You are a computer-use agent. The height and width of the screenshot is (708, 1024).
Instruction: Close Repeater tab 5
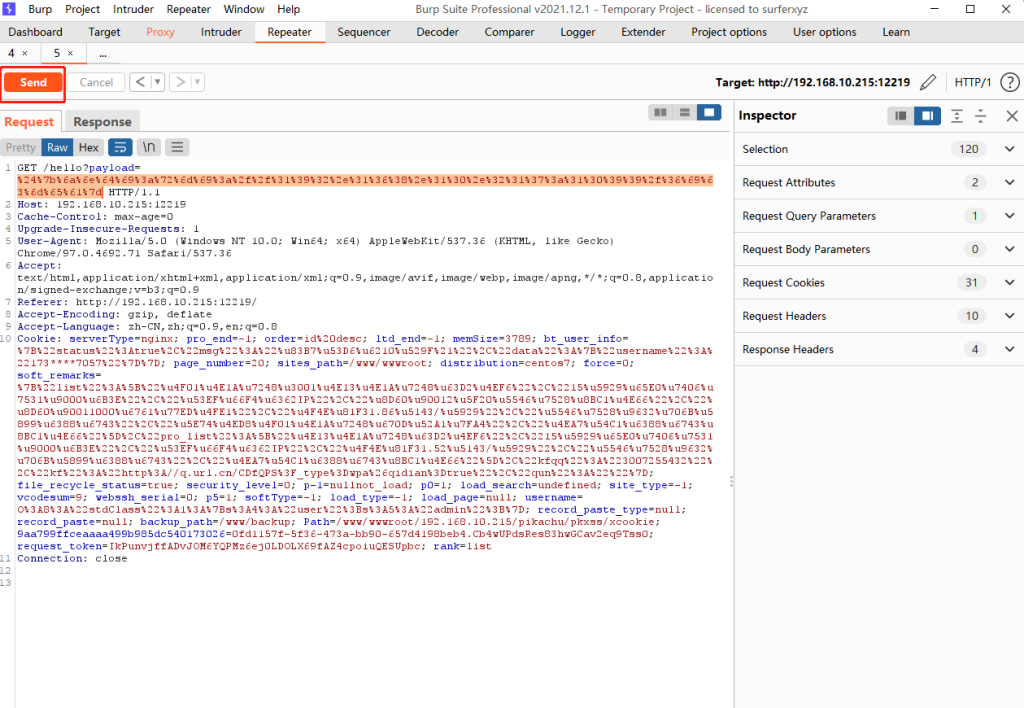click(x=71, y=54)
